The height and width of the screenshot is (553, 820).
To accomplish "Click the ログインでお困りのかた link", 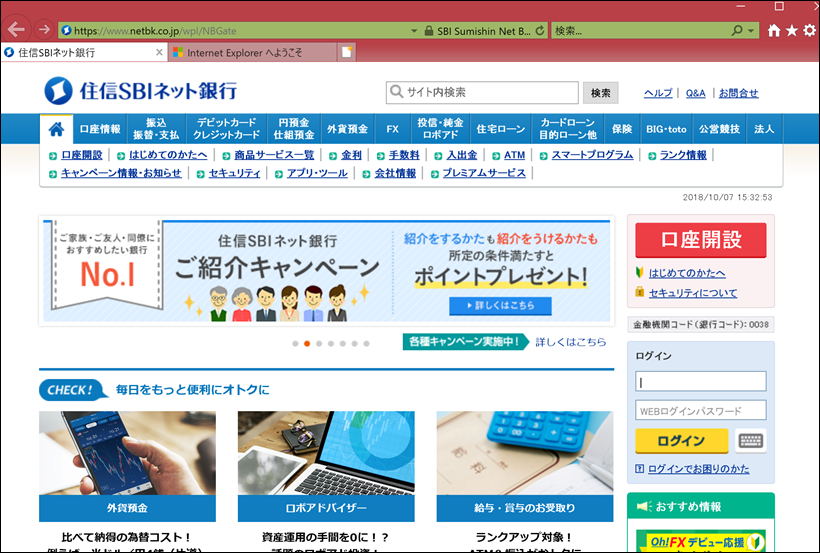I will (698, 468).
